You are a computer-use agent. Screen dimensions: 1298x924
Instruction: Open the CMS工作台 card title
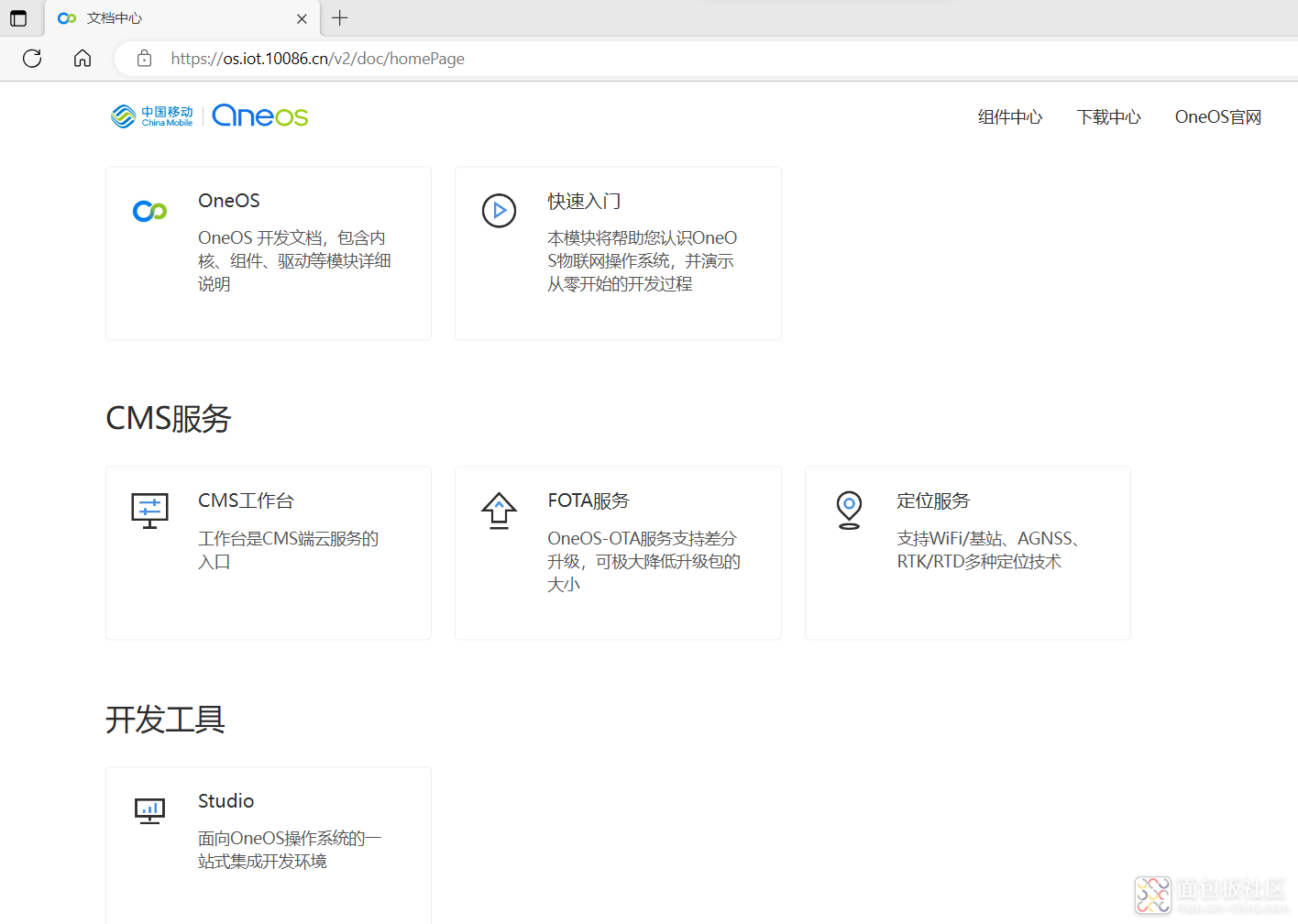click(x=246, y=501)
